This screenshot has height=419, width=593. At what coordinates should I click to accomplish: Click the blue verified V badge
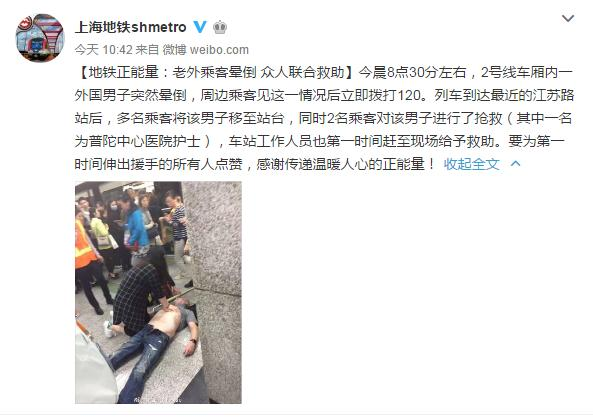[x=200, y=27]
